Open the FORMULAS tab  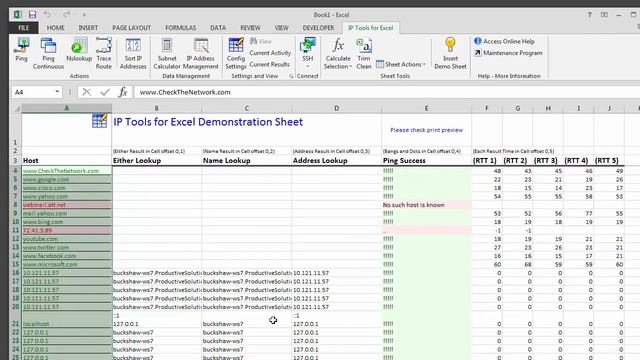(180, 28)
